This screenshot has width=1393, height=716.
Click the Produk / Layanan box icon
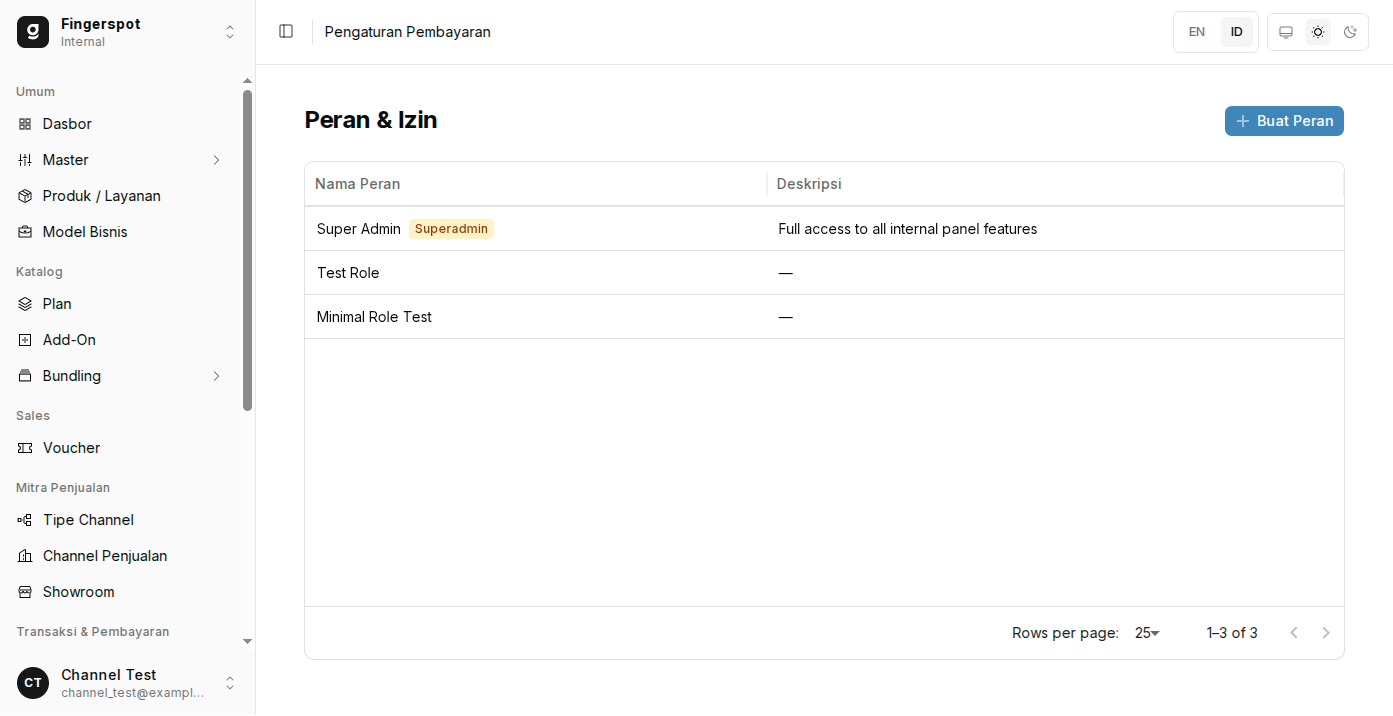(25, 196)
